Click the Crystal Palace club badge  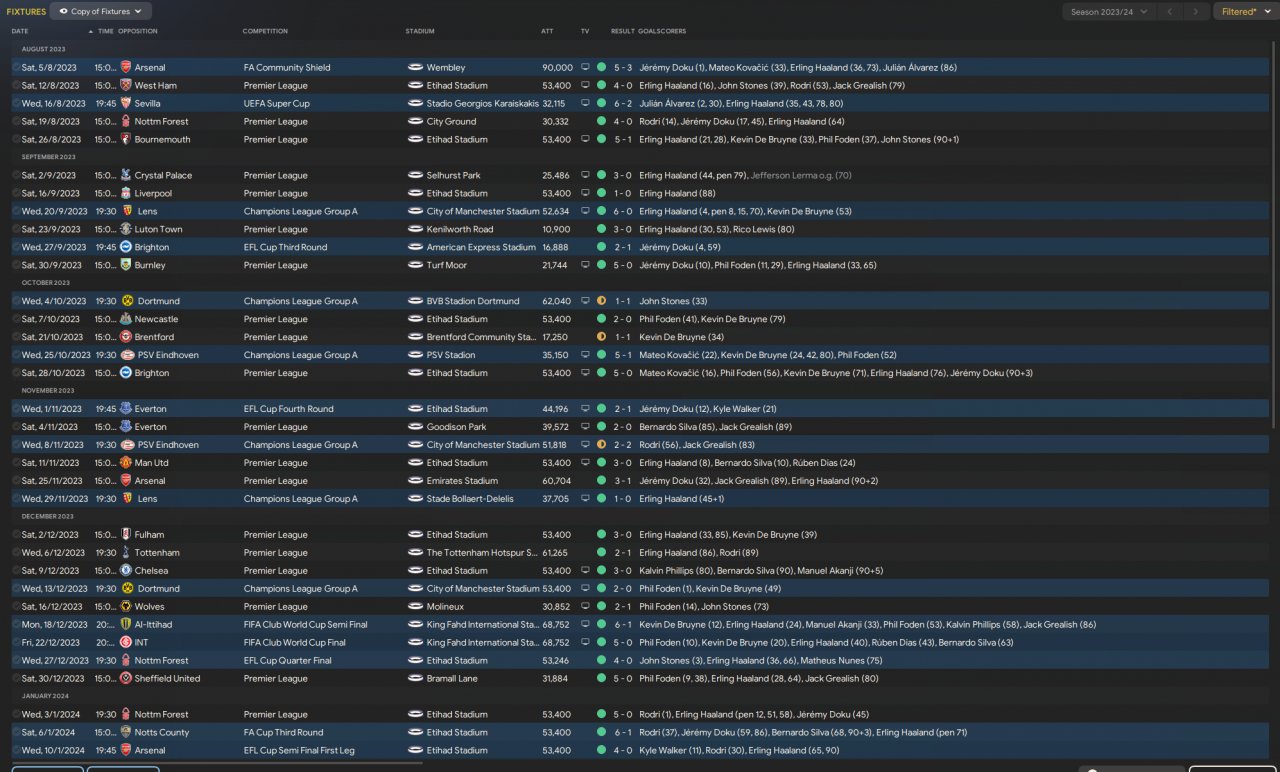126,176
